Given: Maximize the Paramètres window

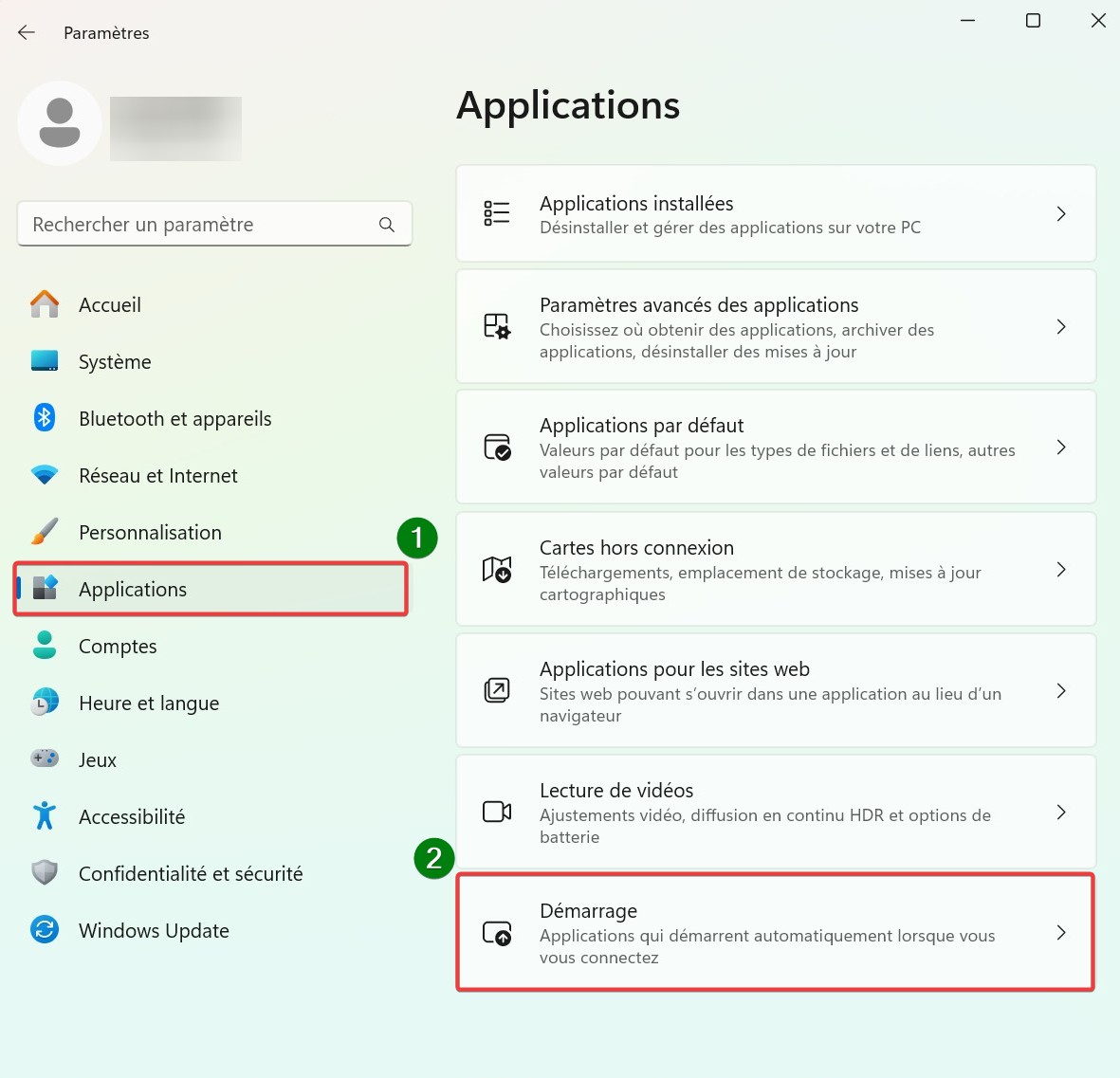Looking at the screenshot, I should (x=1033, y=21).
